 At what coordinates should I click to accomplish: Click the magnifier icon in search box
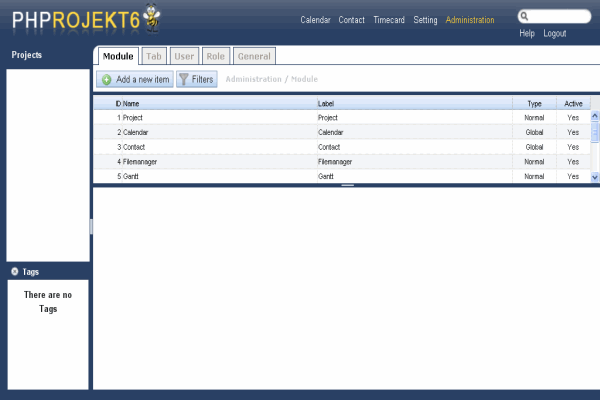coord(524,16)
